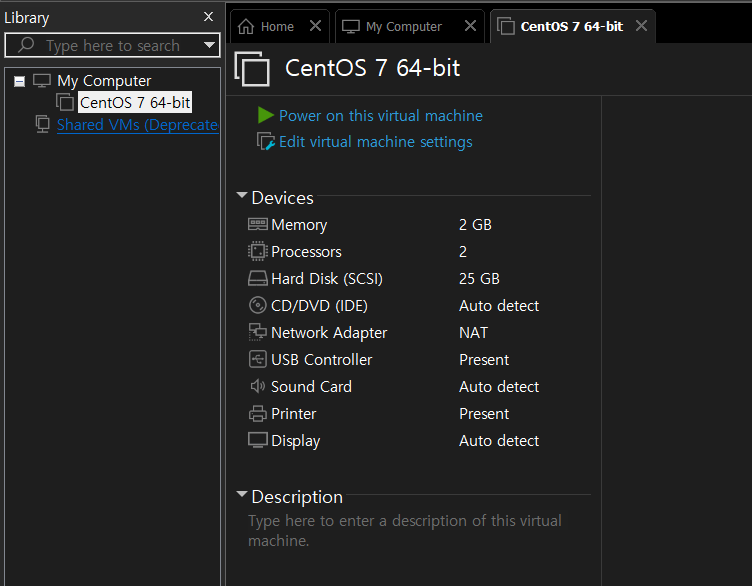Switch to the Home tab
The image size is (752, 586).
tap(280, 26)
